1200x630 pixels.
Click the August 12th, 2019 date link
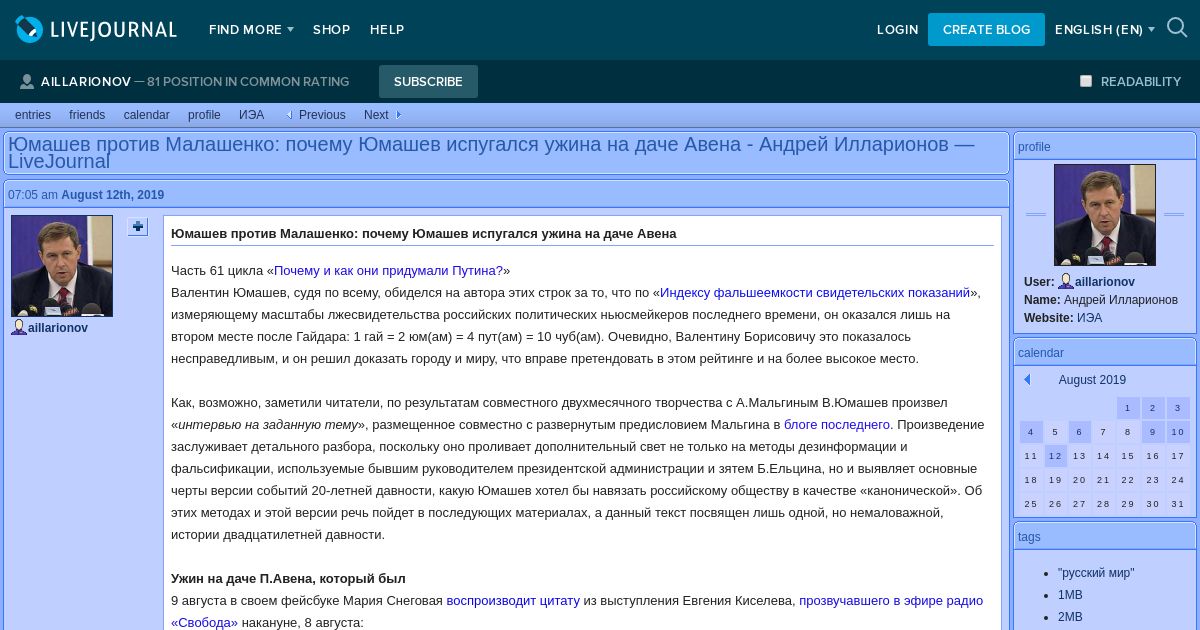[112, 195]
